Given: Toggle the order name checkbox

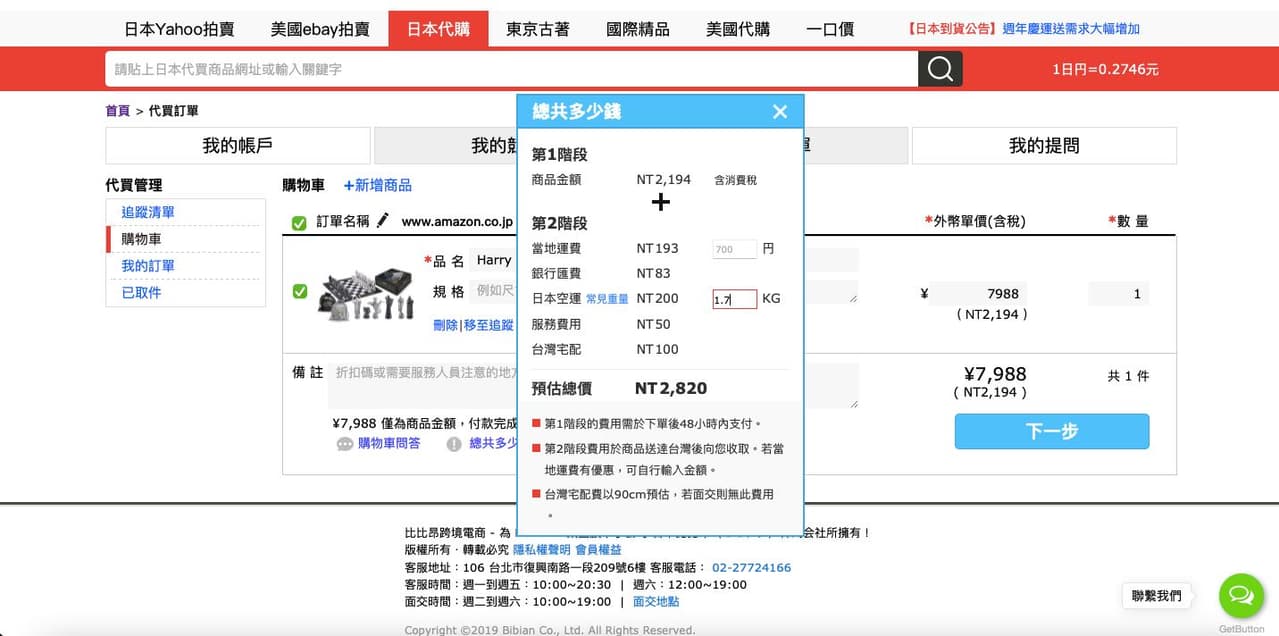Looking at the screenshot, I should coord(299,223).
